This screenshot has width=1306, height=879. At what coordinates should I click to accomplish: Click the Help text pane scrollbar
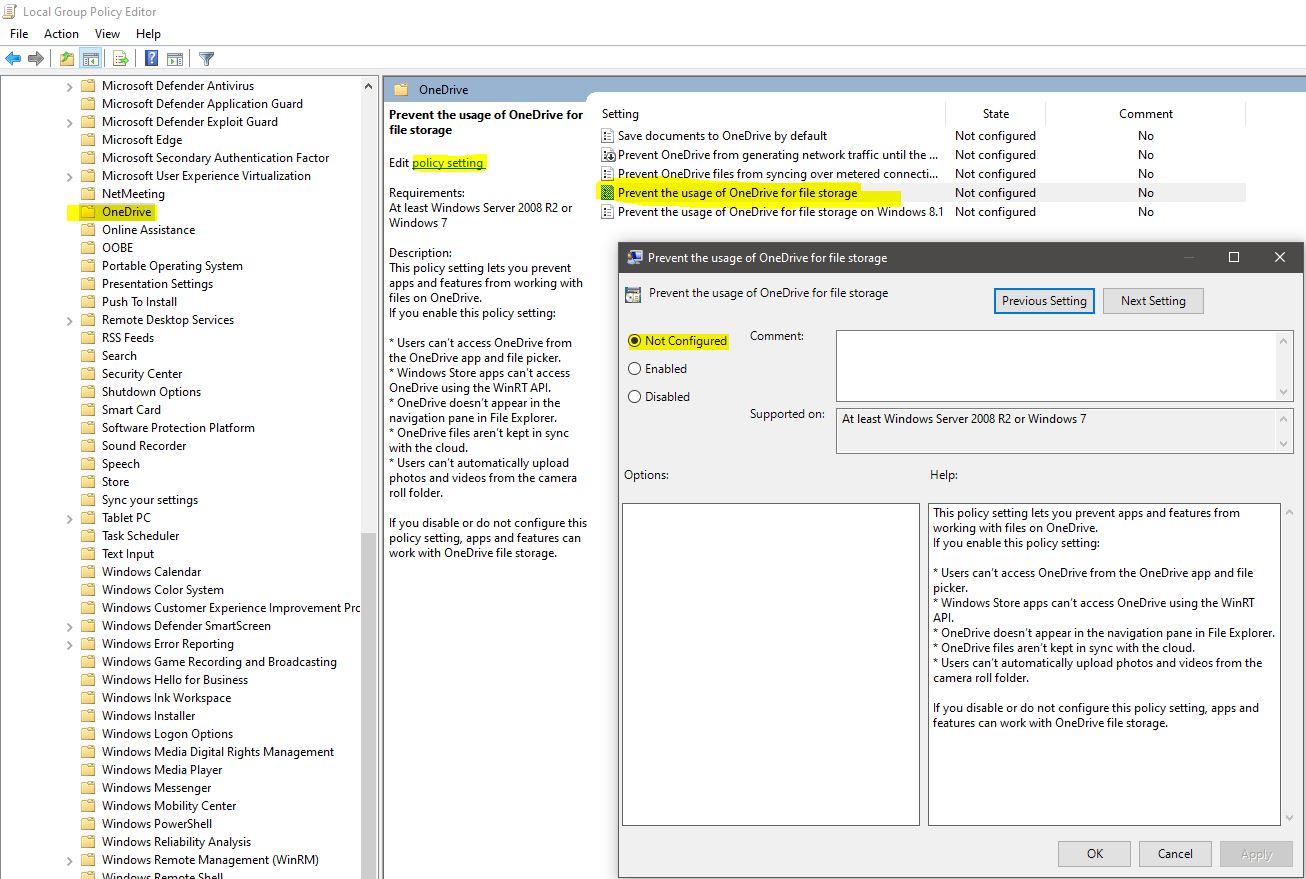click(1288, 665)
